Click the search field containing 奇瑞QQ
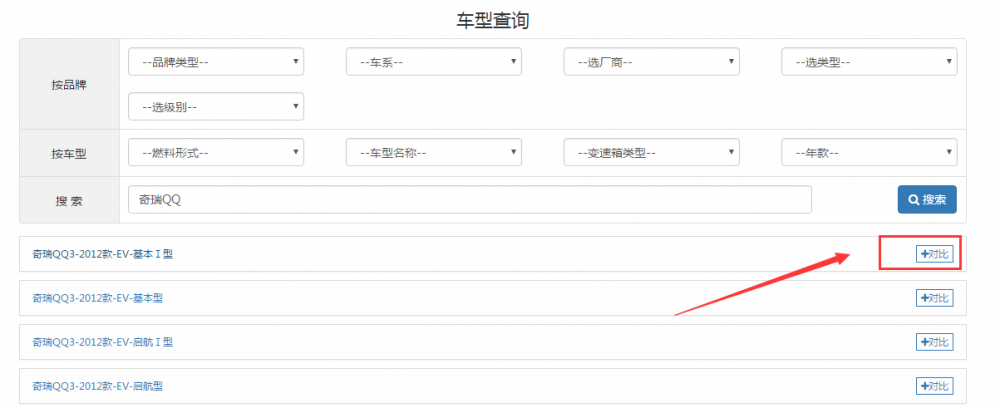The height and width of the screenshot is (408, 1000). pos(469,200)
